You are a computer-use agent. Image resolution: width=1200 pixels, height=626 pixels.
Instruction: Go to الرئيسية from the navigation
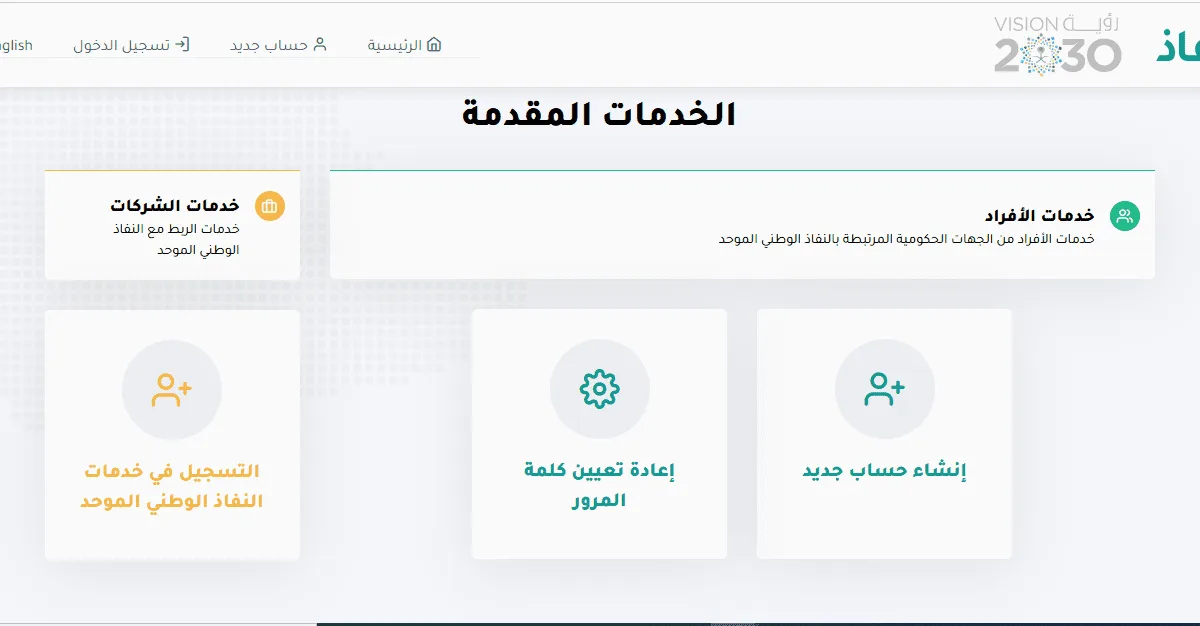(400, 46)
